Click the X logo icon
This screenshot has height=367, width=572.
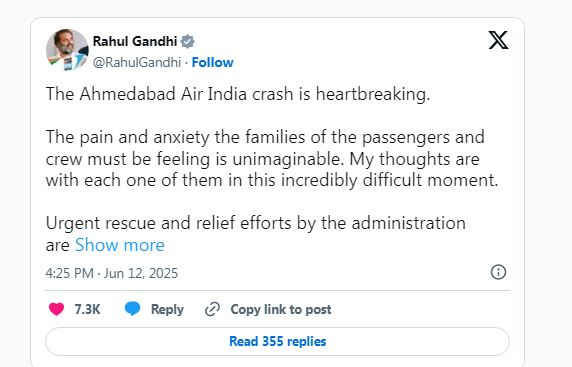tap(498, 40)
